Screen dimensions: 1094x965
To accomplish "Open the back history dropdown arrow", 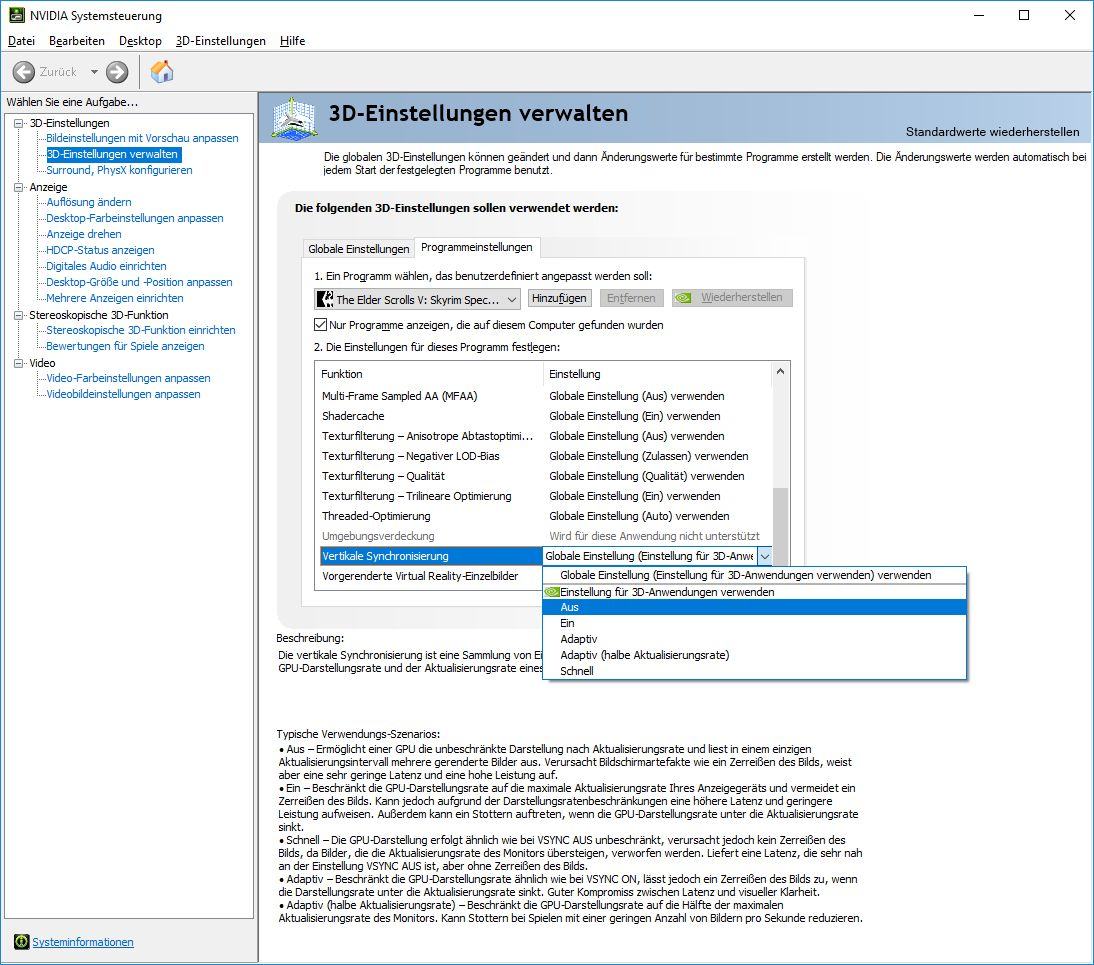I will (94, 71).
